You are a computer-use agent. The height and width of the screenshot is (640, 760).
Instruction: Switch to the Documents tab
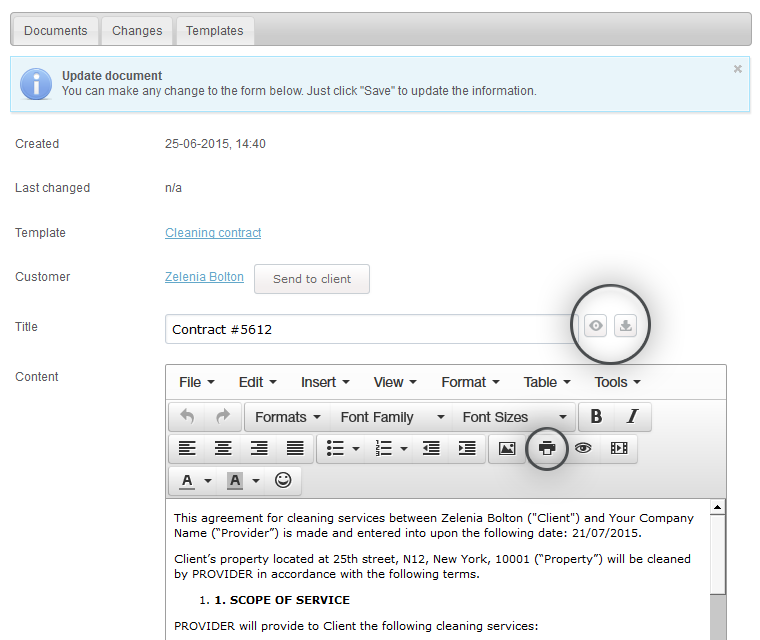pos(56,31)
